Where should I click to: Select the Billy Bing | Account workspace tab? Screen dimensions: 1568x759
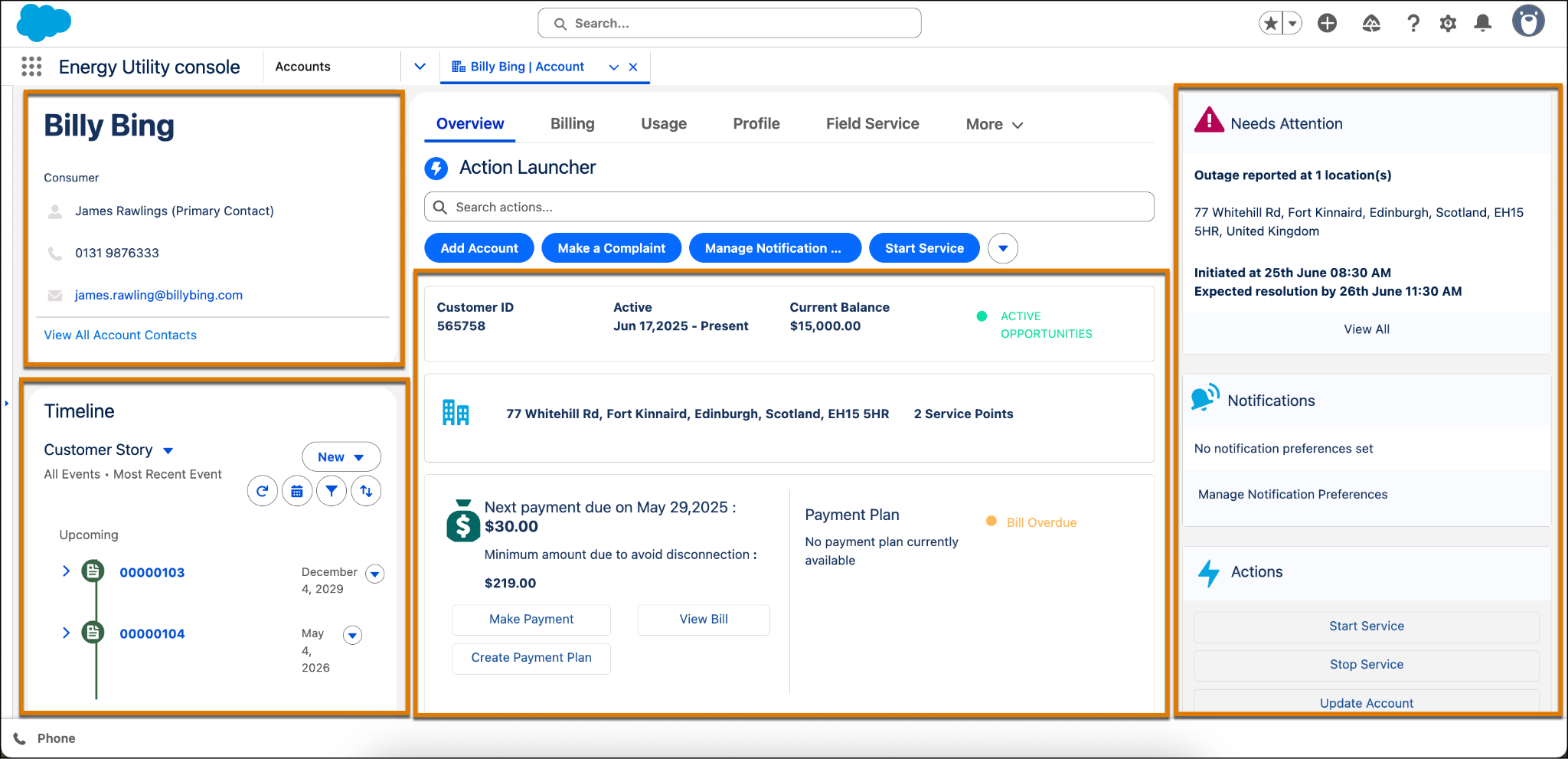[x=527, y=67]
